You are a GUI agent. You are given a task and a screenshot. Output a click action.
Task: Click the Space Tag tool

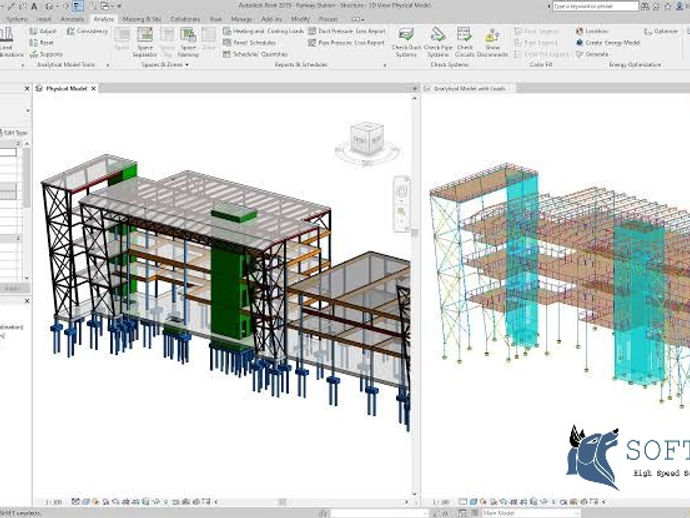point(167,42)
